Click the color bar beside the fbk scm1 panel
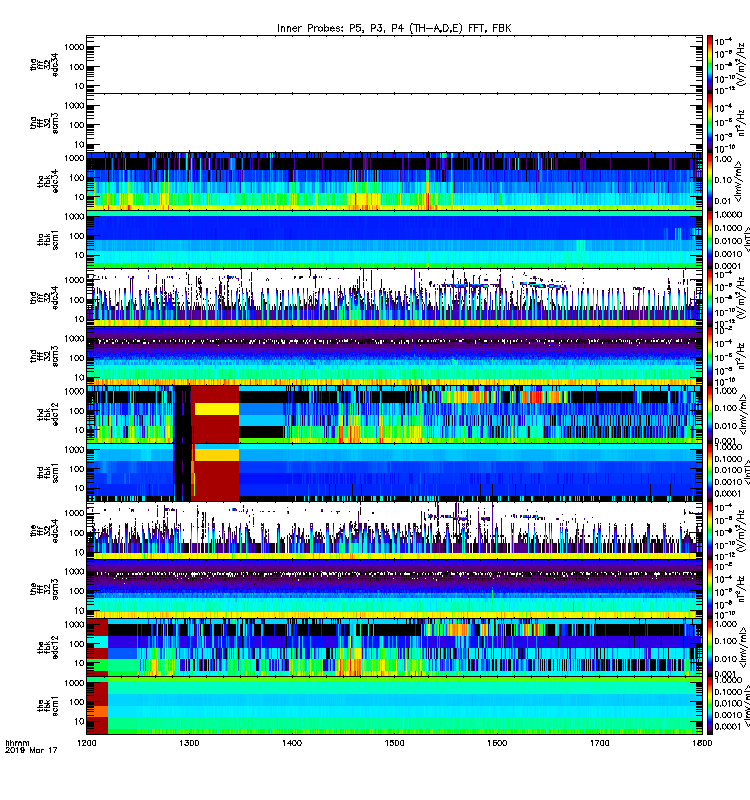 pos(710,706)
